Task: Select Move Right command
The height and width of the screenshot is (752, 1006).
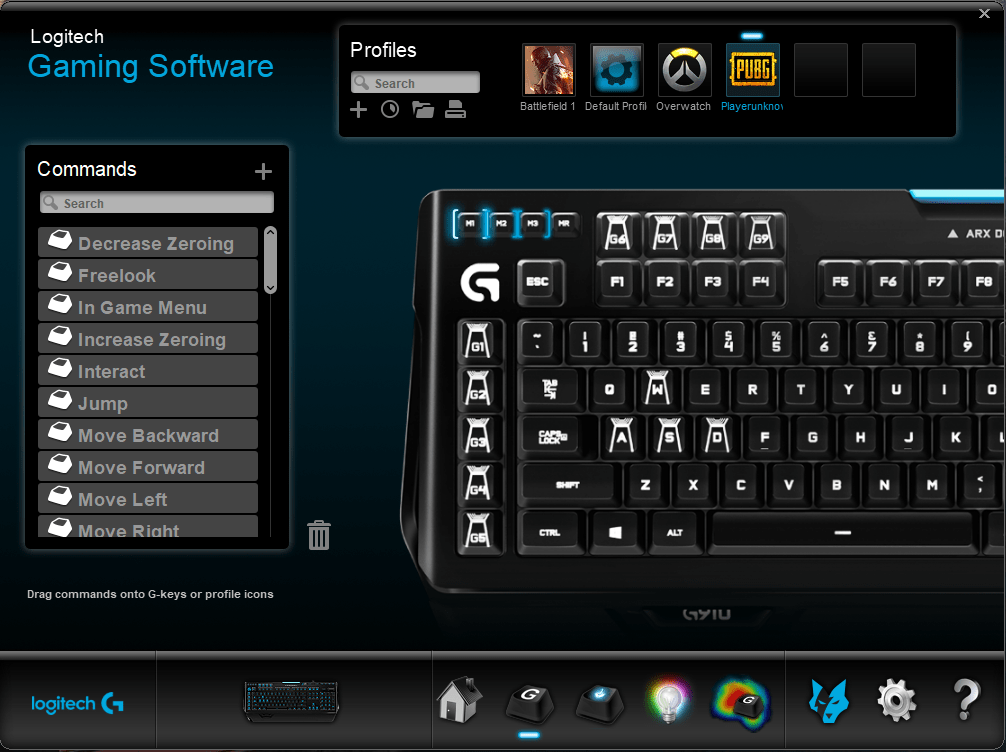Action: [148, 527]
